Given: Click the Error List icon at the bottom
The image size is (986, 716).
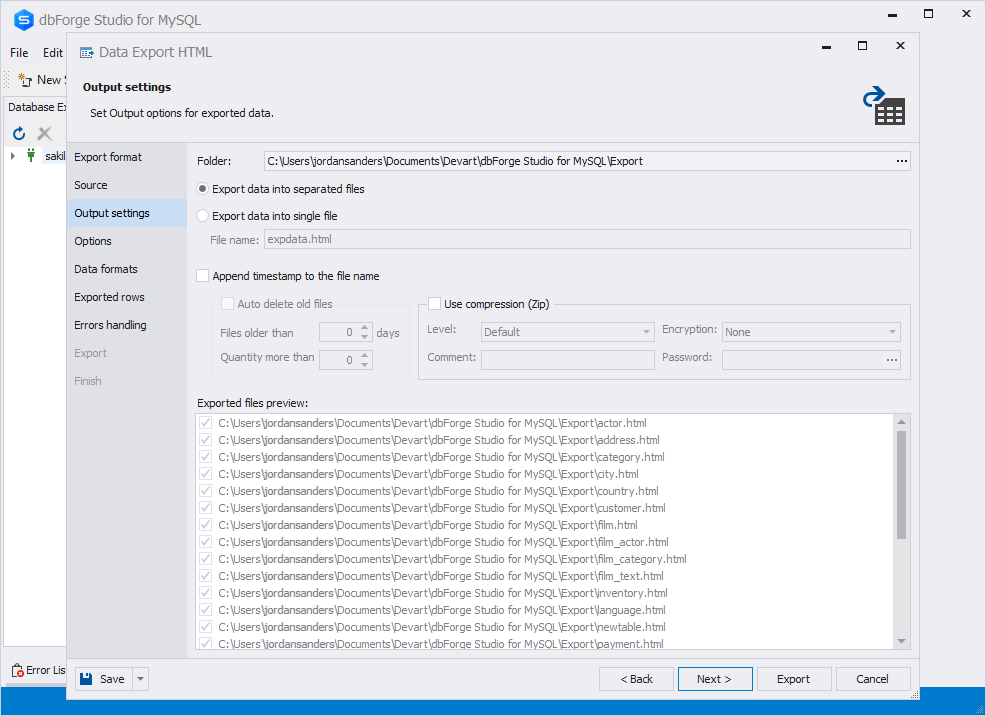Looking at the screenshot, I should 18,670.
